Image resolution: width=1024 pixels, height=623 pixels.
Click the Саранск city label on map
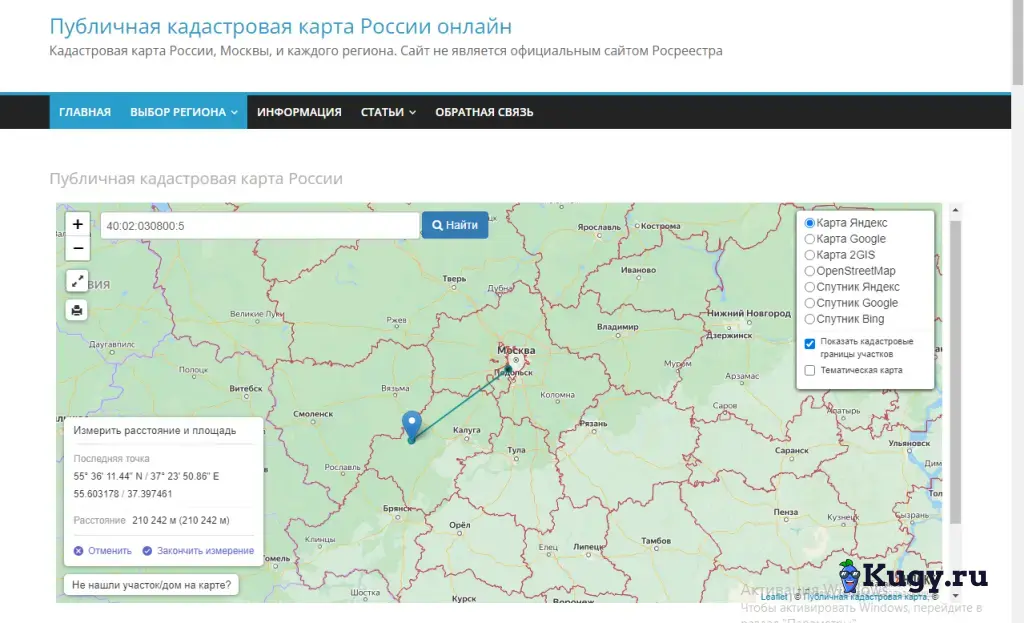pyautogui.click(x=792, y=450)
